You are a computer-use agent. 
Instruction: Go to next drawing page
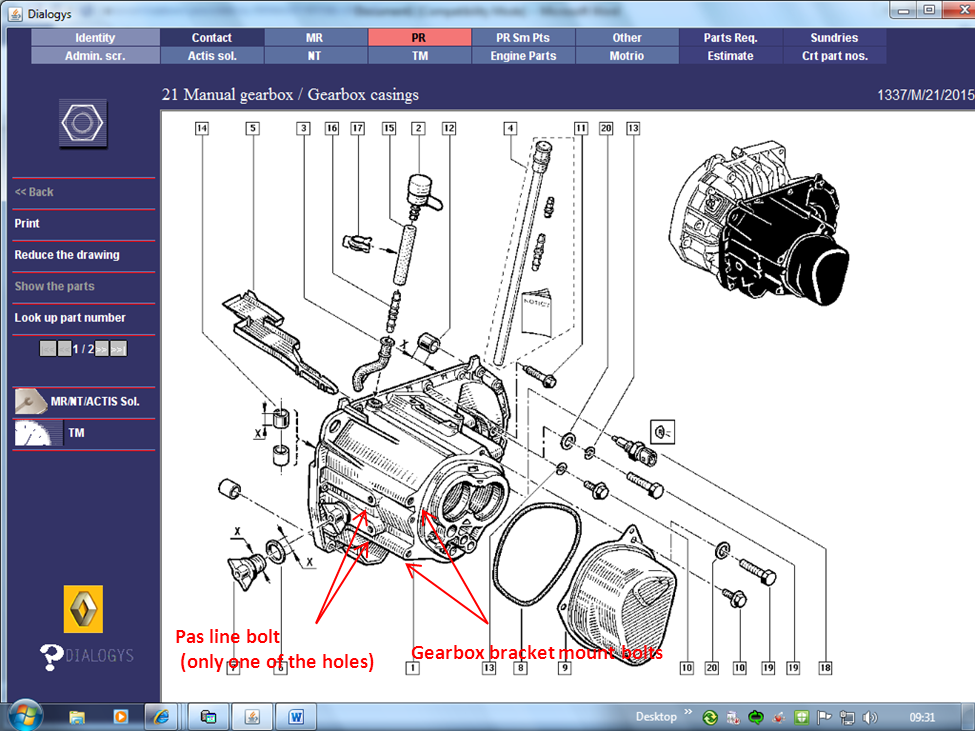(x=103, y=349)
